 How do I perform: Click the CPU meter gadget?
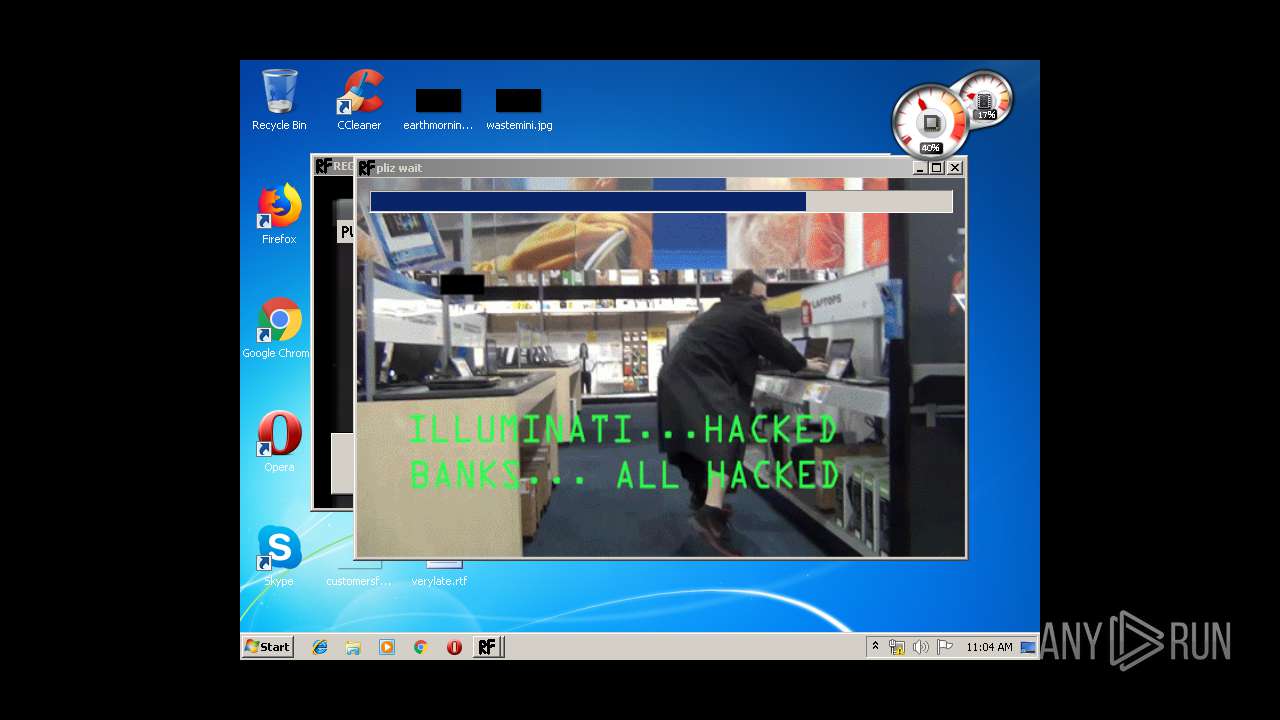tap(929, 122)
